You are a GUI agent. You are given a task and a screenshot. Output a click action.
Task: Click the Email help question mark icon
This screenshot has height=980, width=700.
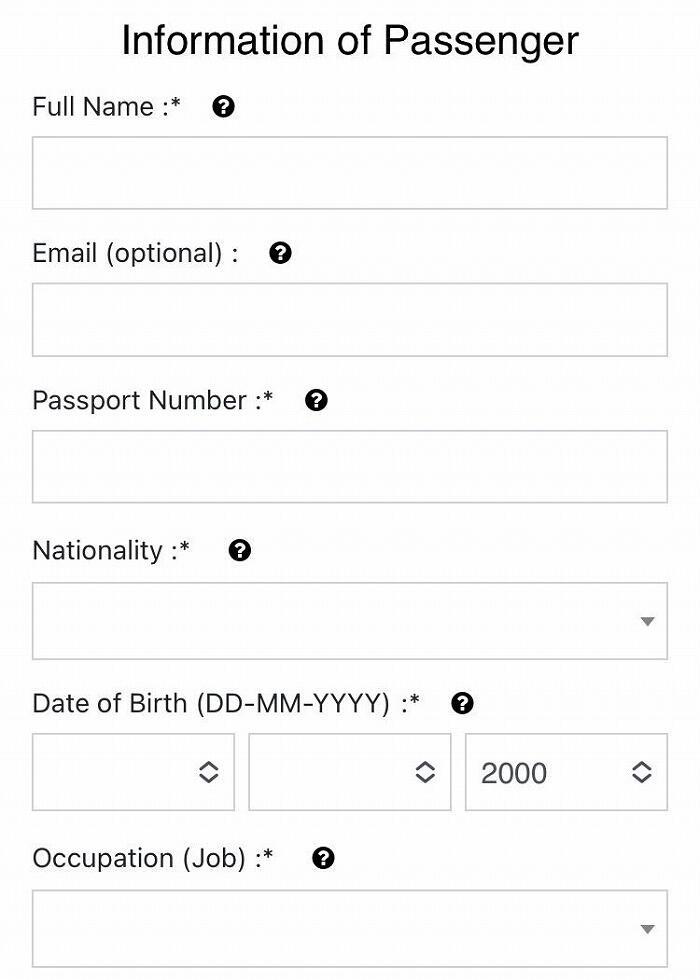click(281, 253)
